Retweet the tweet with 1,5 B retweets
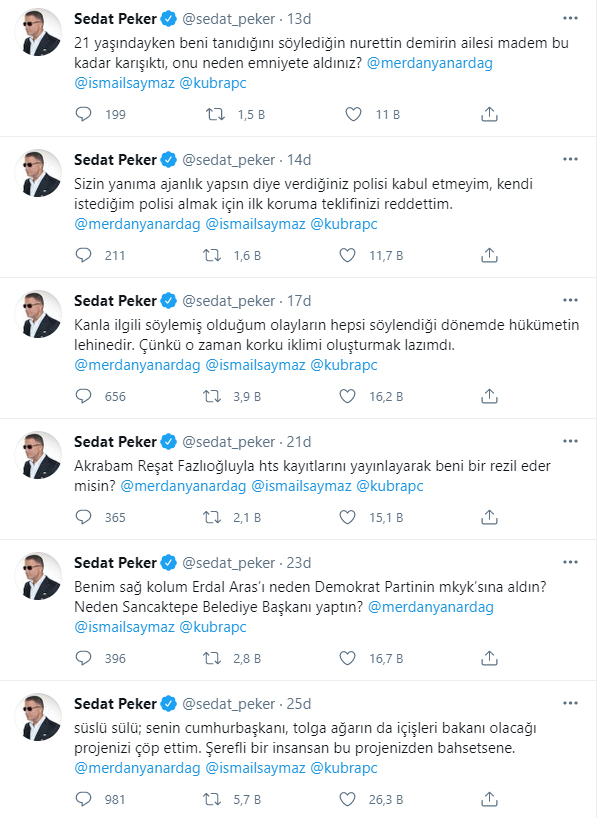The height and width of the screenshot is (818, 602). click(x=212, y=115)
